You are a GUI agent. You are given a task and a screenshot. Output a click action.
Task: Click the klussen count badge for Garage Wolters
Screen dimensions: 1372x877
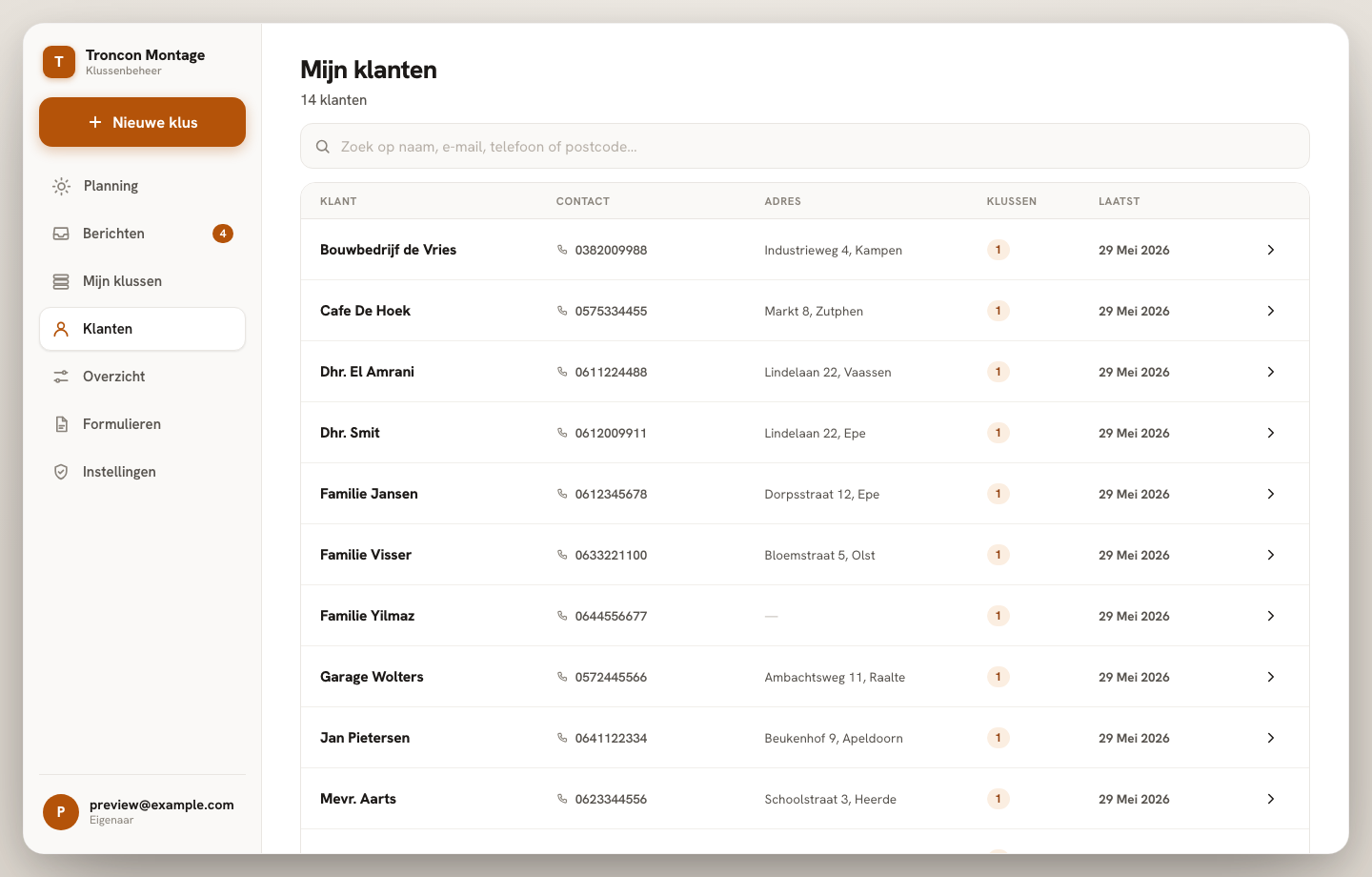tap(998, 677)
